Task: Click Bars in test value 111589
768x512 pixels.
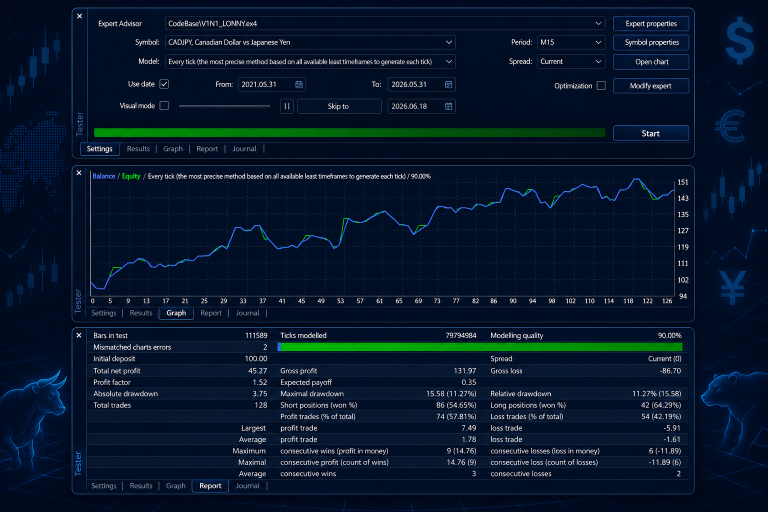Action: pos(256,336)
